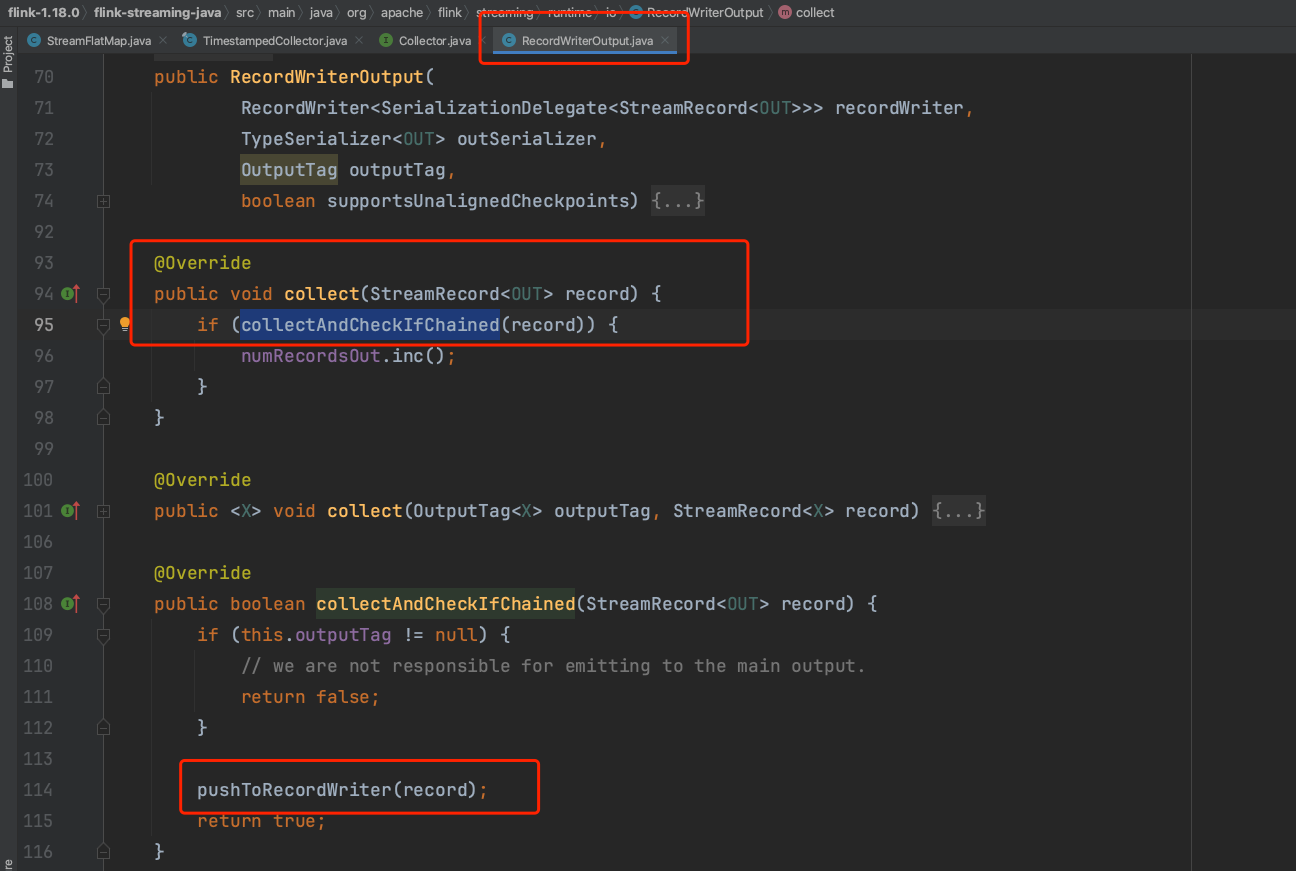Click the method icon before collect breadcrumb
Image resolution: width=1296 pixels, height=871 pixels.
(785, 12)
